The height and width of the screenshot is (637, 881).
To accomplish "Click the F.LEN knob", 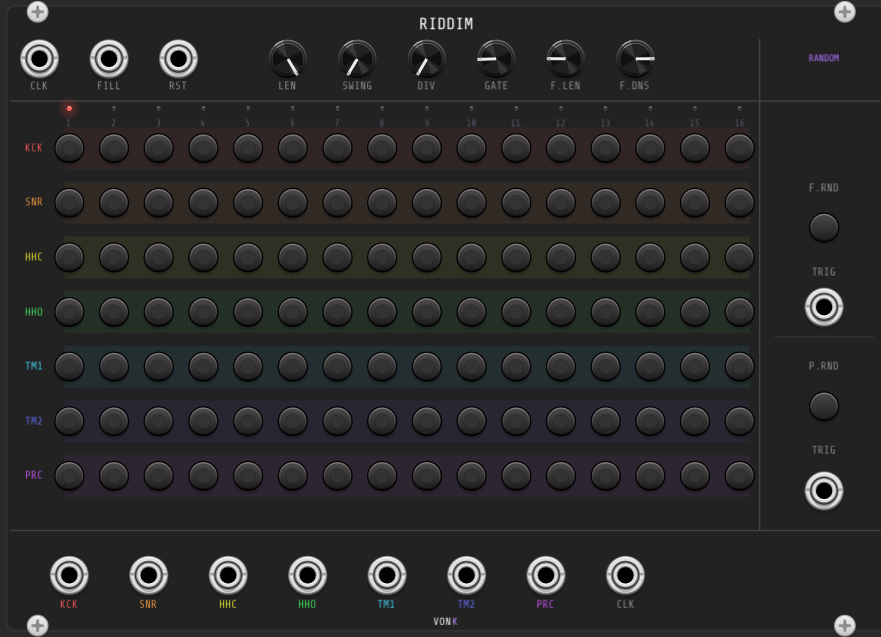I will (x=566, y=59).
